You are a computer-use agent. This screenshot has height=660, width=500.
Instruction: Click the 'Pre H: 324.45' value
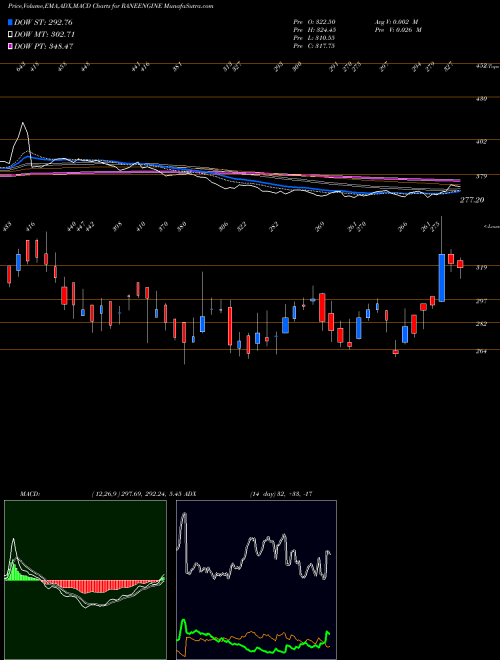(314, 30)
